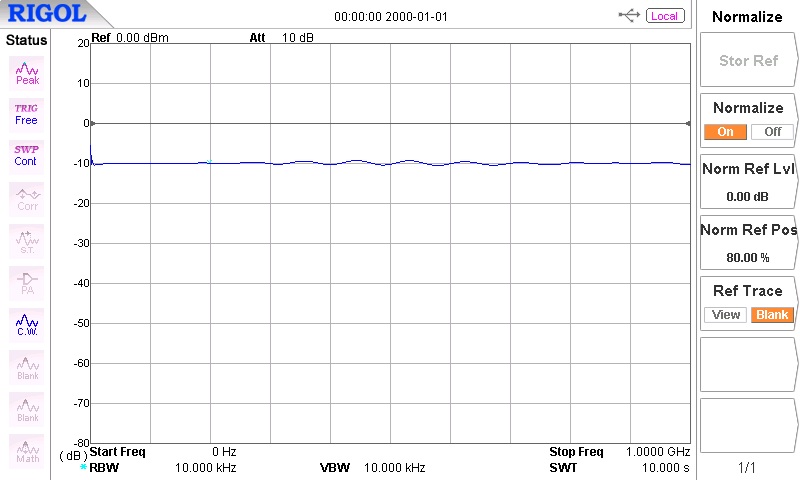The height and width of the screenshot is (480, 800).
Task: Click the Peak detector status icon
Action: (27, 73)
